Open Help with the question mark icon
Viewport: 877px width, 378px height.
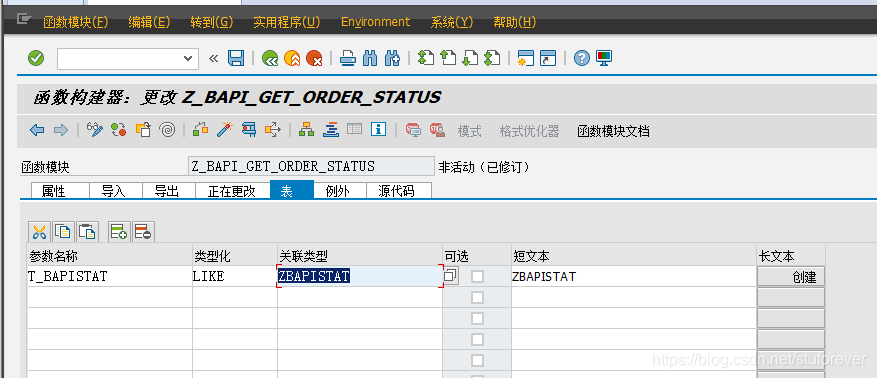click(582, 58)
